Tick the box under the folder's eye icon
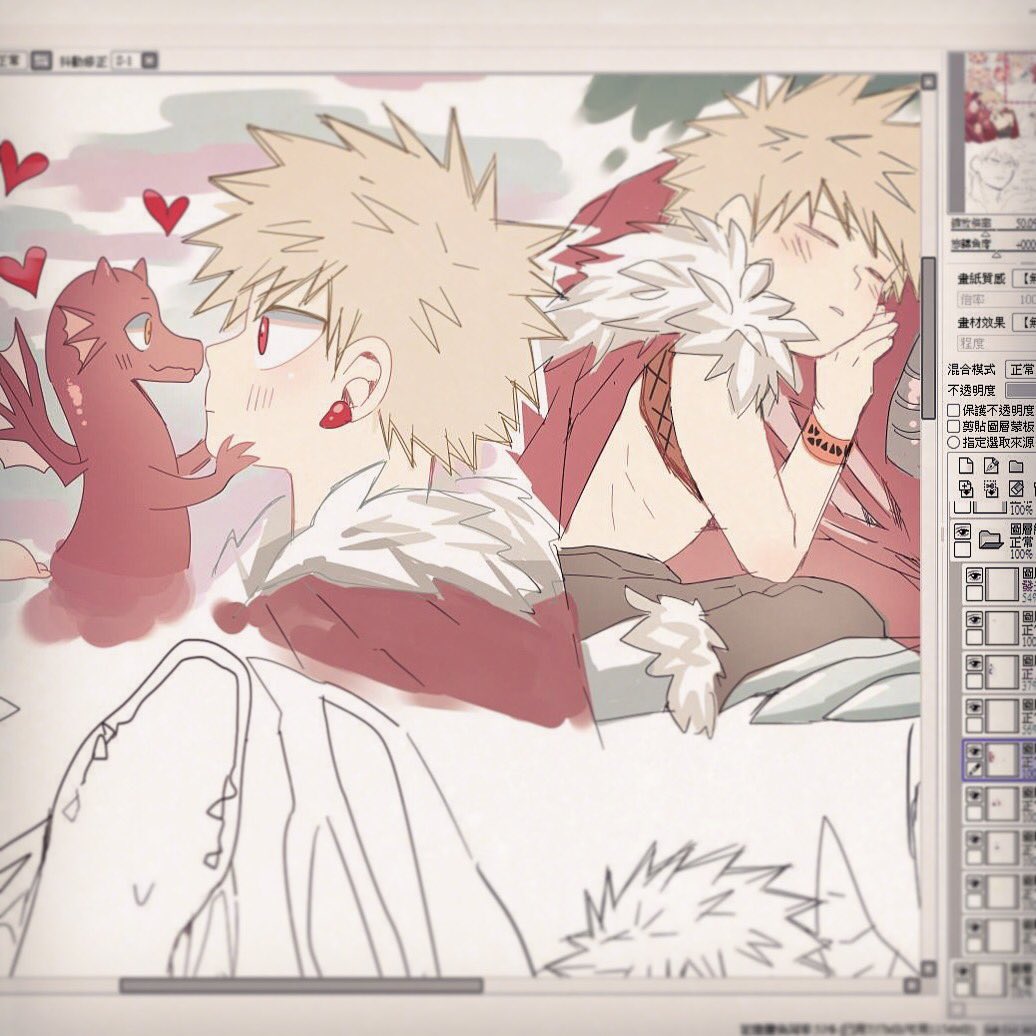Viewport: 1036px width, 1036px height. [962, 550]
